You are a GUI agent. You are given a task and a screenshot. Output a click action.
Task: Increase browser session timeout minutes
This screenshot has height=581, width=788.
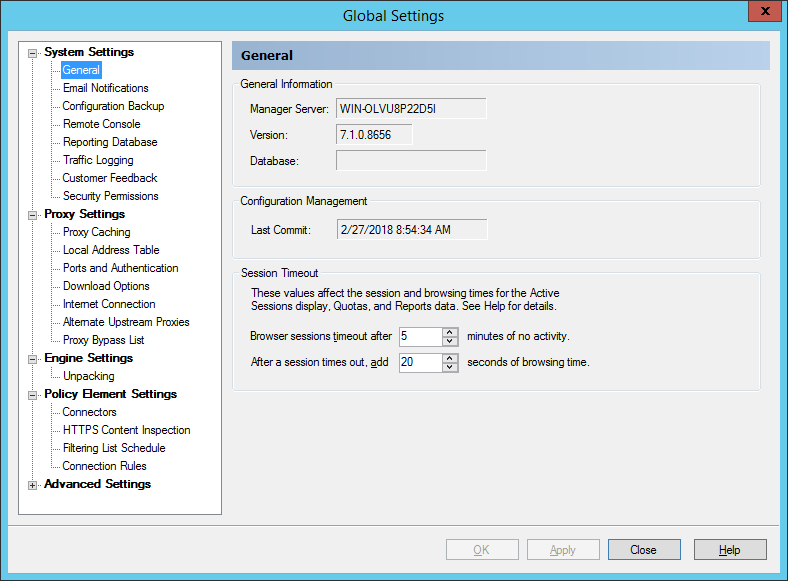450,332
